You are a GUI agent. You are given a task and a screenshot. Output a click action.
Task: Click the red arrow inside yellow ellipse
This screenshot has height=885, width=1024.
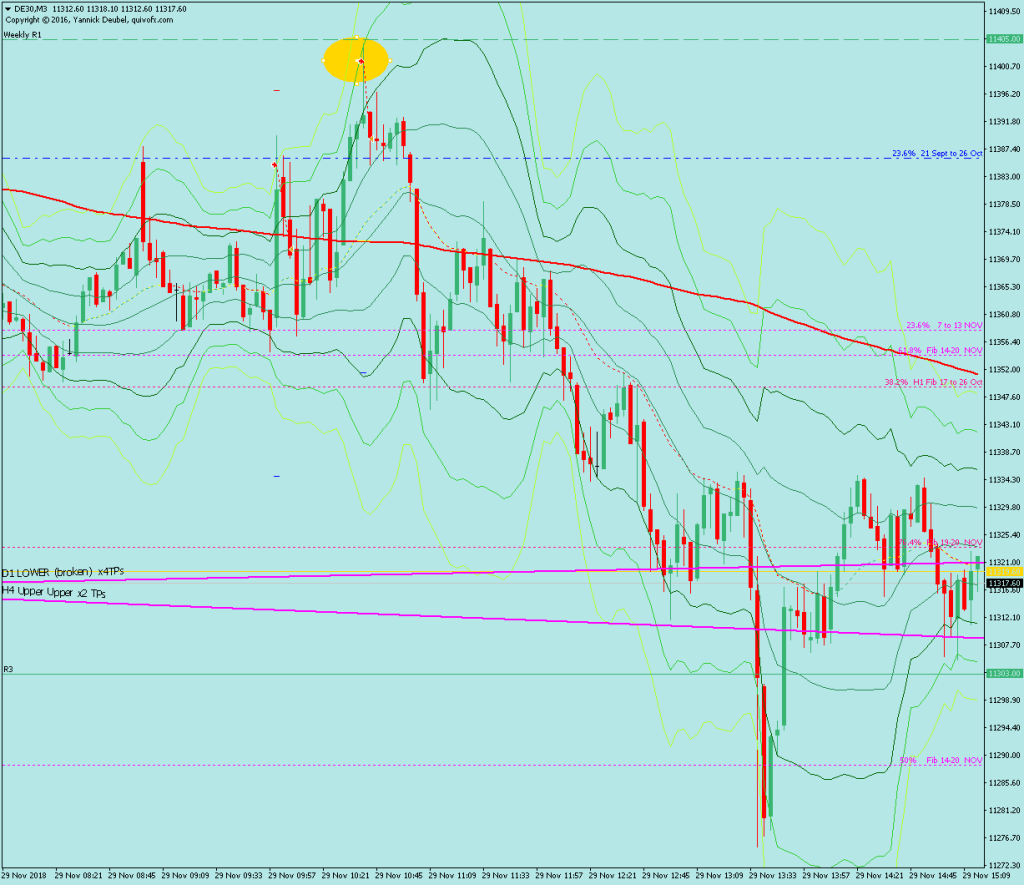click(360, 62)
